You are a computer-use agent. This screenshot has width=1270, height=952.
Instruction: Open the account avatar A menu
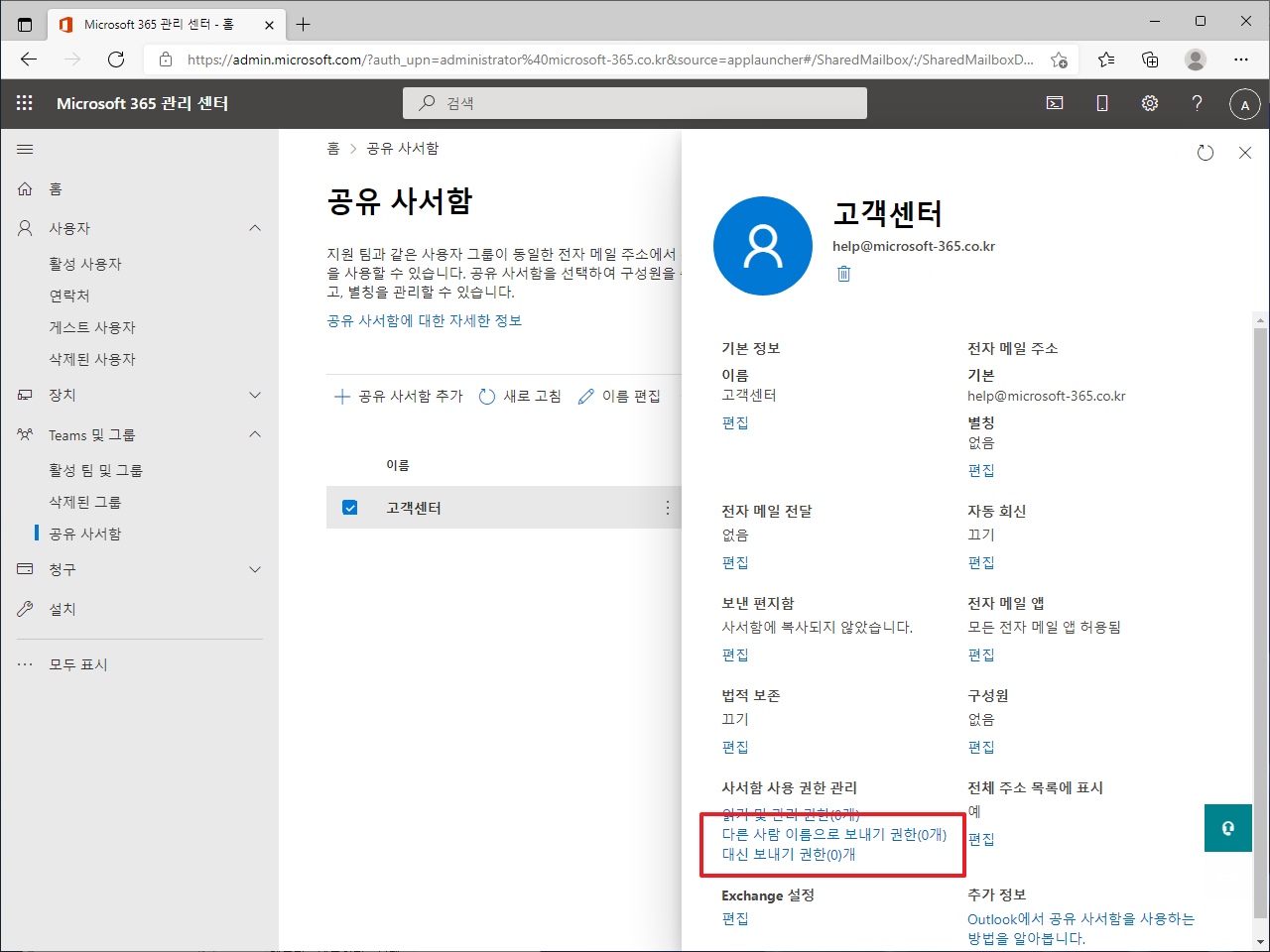[x=1245, y=104]
